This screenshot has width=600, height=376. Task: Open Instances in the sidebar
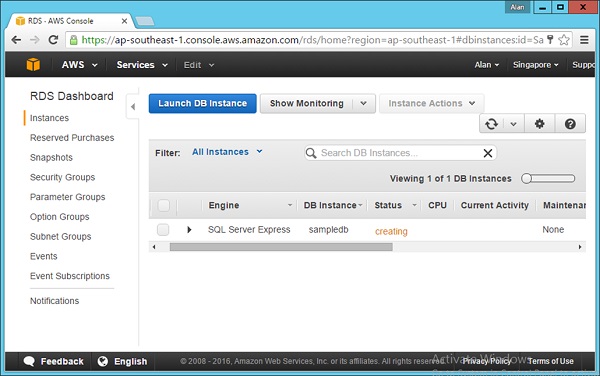tap(49, 118)
